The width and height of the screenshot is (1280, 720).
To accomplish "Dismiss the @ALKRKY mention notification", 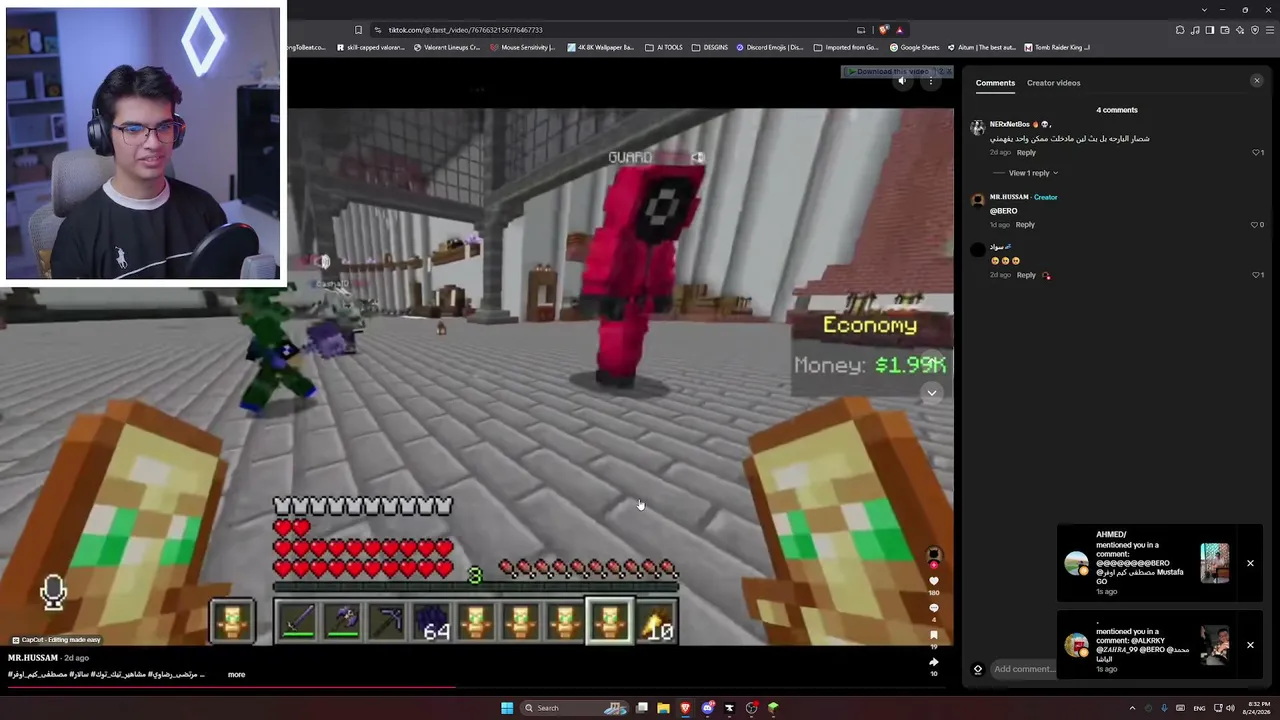I will pyautogui.click(x=1250, y=645).
